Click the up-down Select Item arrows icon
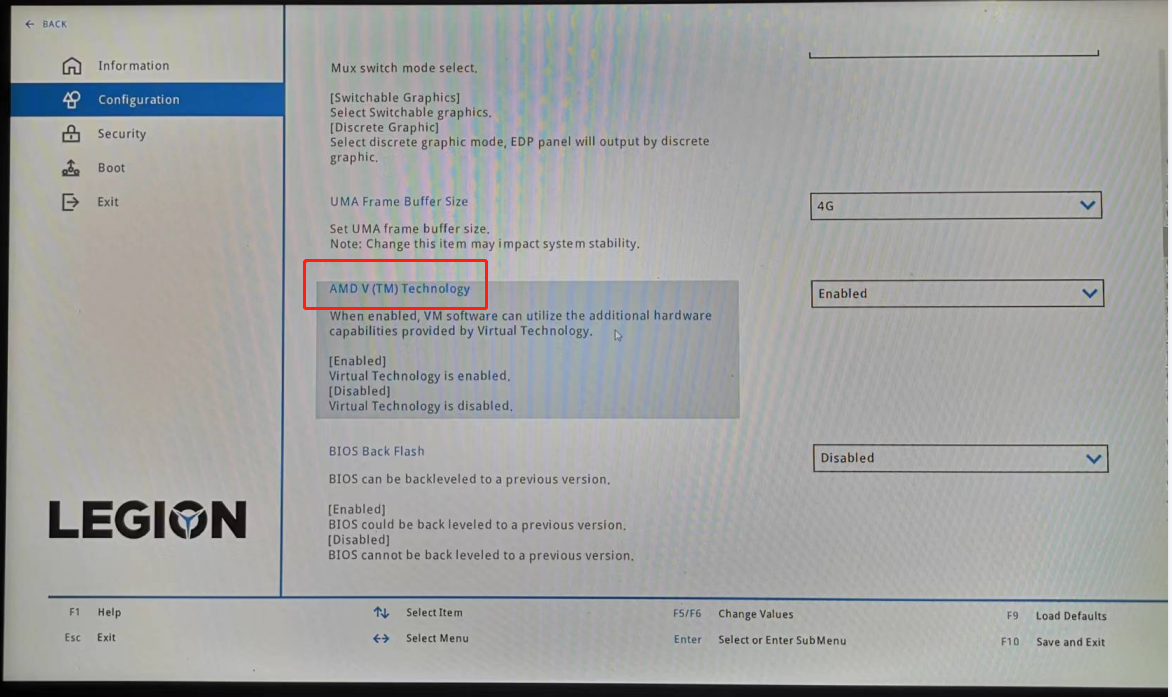Screen dimensions: 1172x697 (x=381, y=612)
